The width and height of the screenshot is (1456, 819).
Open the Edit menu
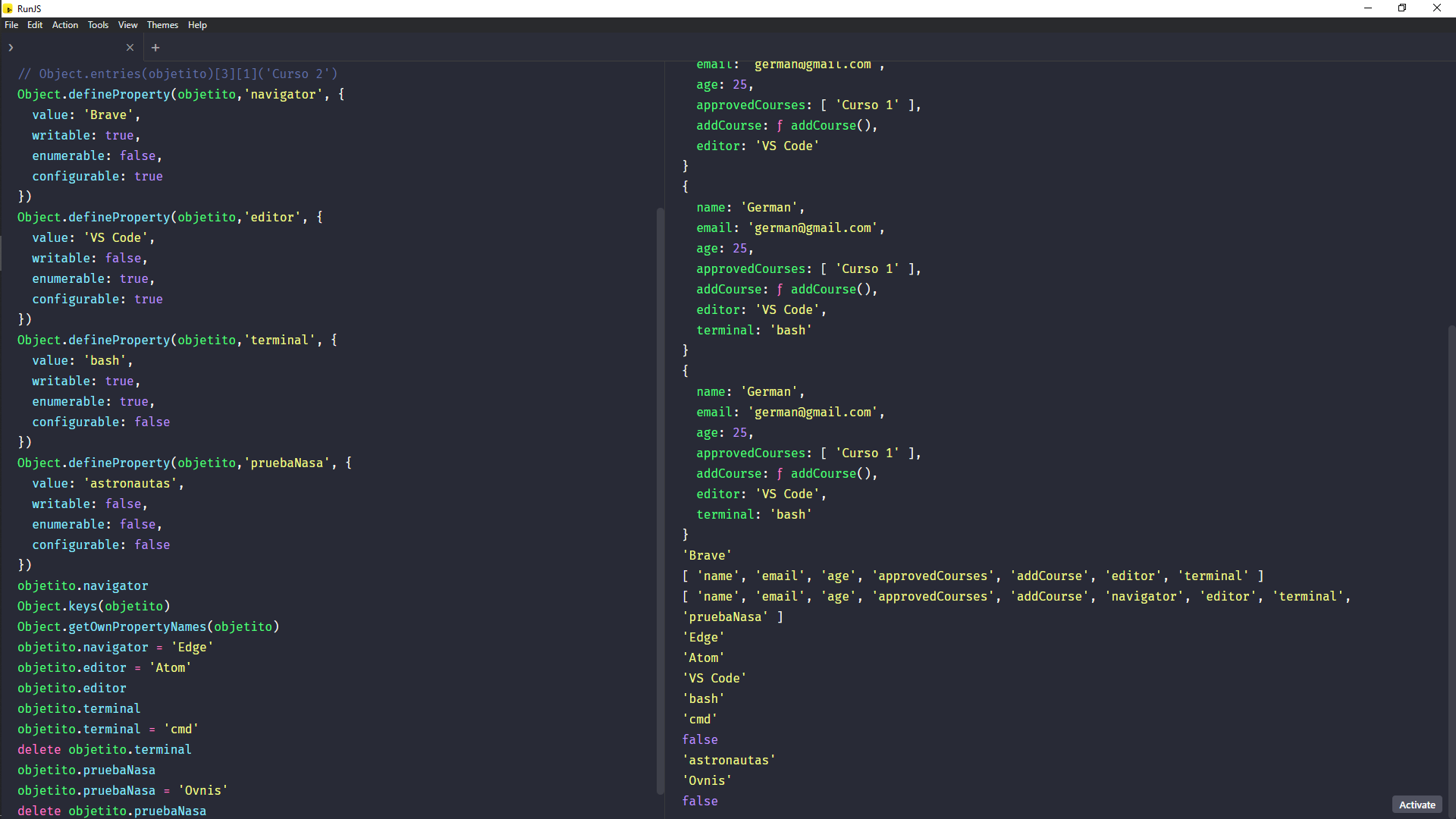35,25
